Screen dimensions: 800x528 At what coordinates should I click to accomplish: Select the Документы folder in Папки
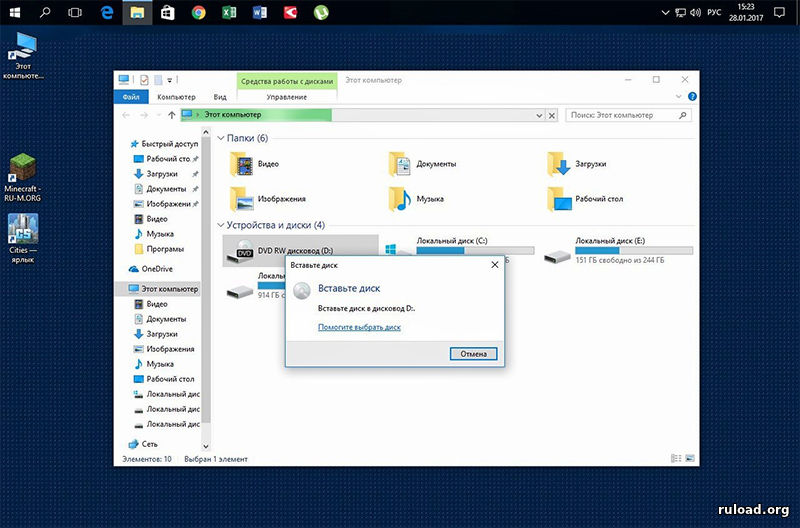tap(423, 164)
